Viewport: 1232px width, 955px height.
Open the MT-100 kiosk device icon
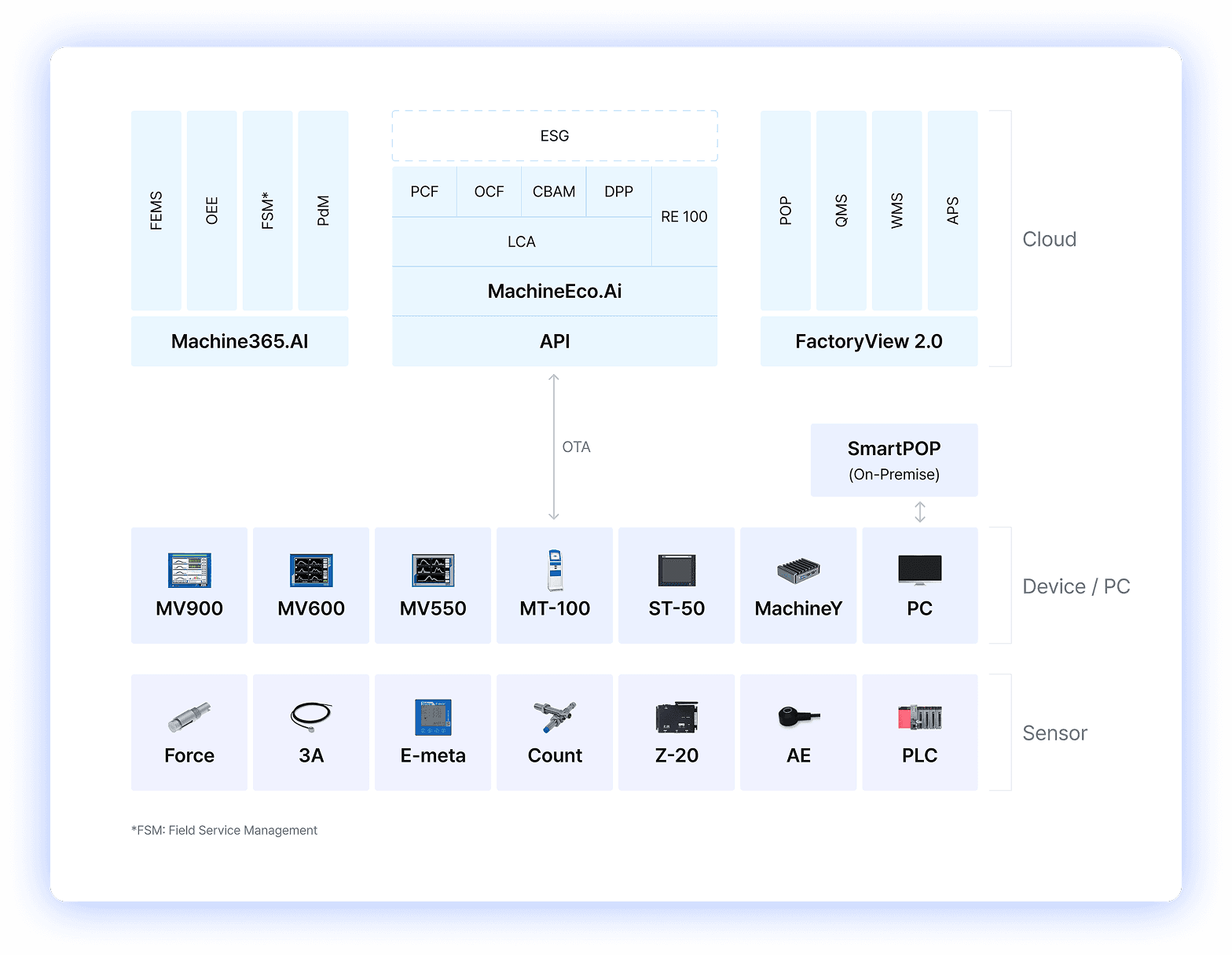click(x=555, y=570)
